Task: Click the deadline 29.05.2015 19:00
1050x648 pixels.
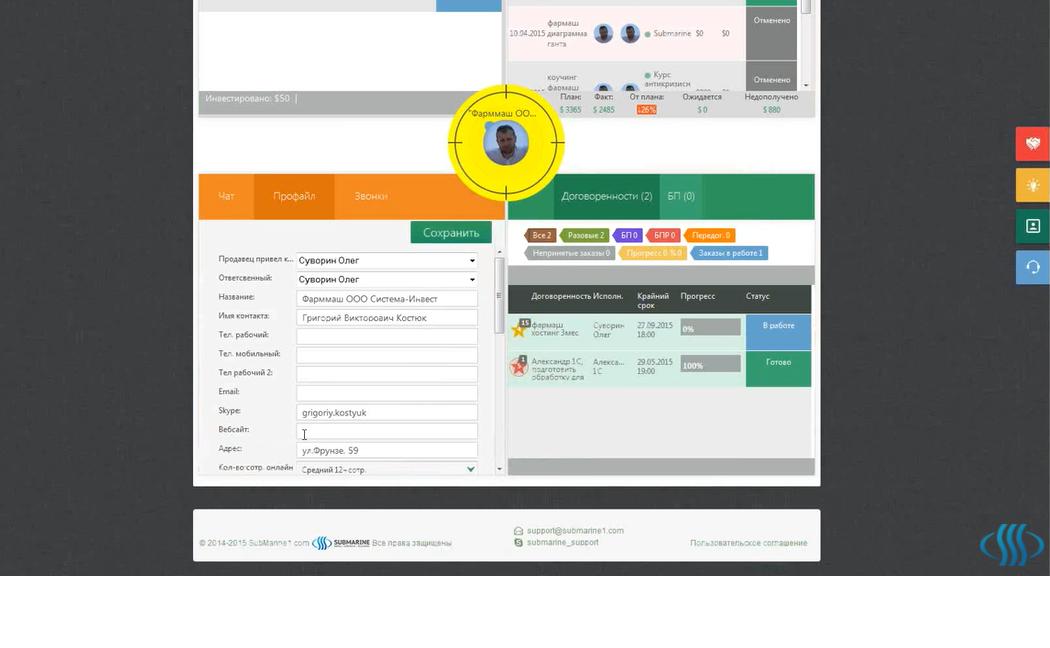Action: point(654,366)
